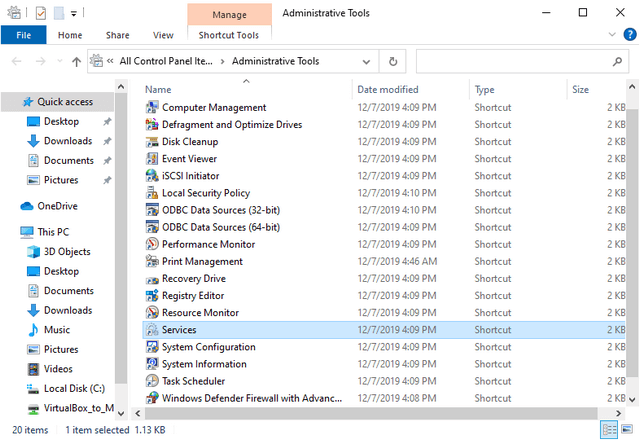Screen dimensions: 640x440
Task: Switch to large thumbnails view icon
Action: [627, 430]
